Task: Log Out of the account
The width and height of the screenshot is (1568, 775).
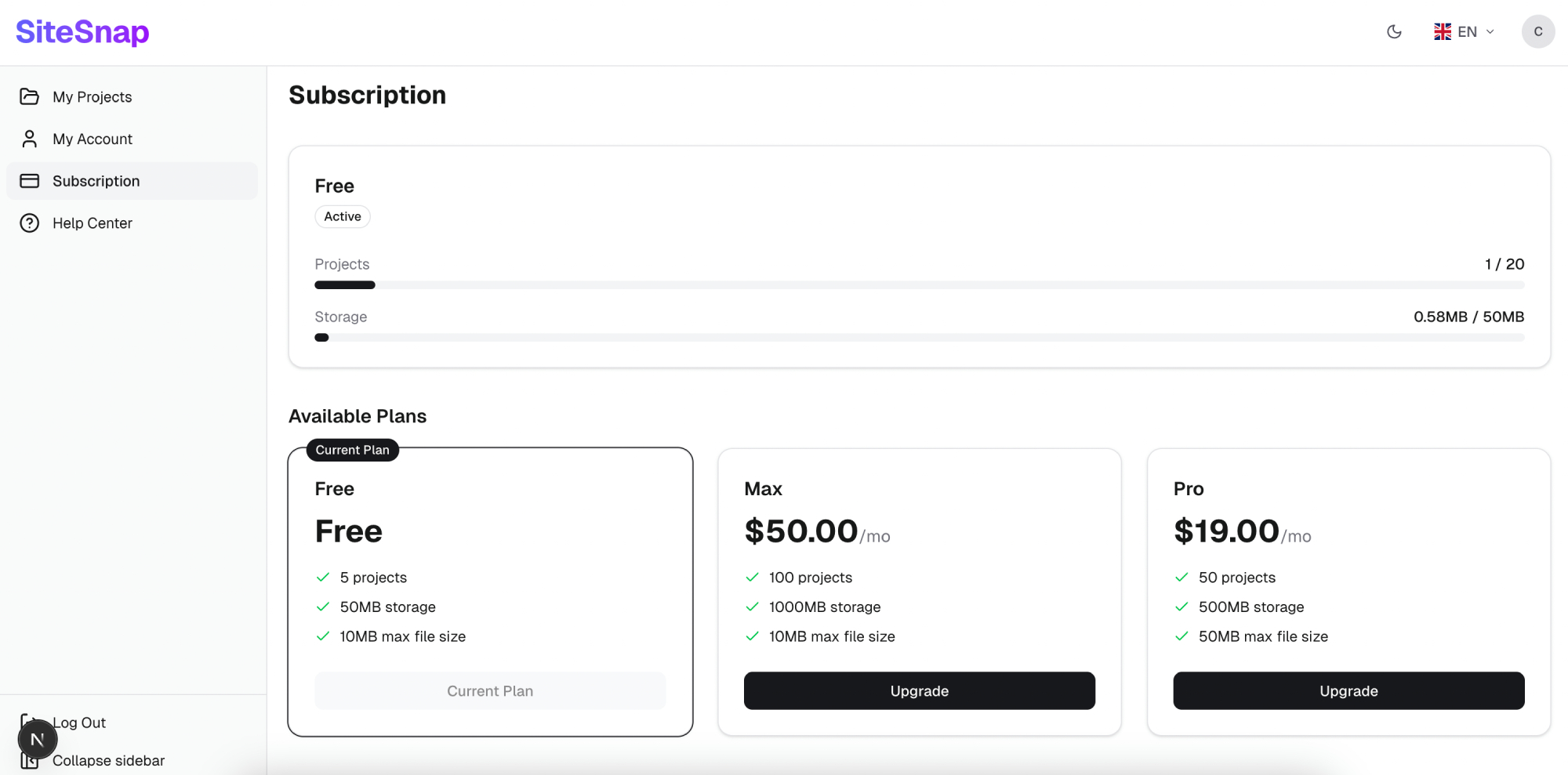Action: [x=79, y=722]
